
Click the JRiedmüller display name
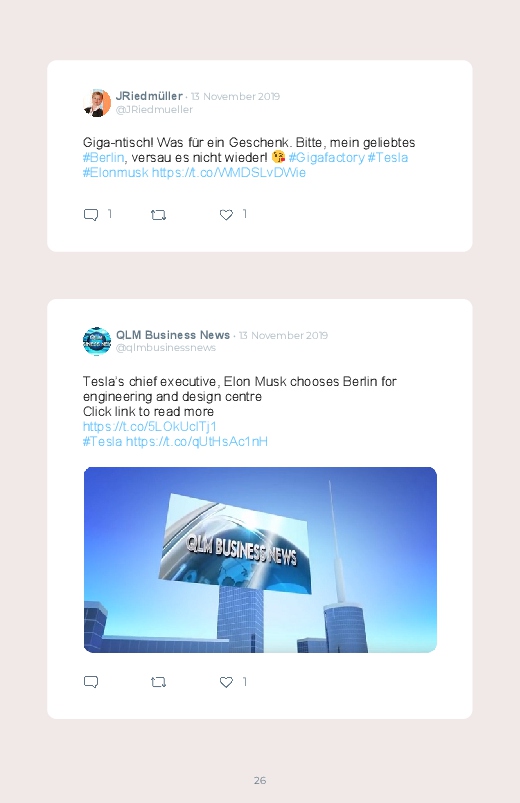tap(149, 96)
